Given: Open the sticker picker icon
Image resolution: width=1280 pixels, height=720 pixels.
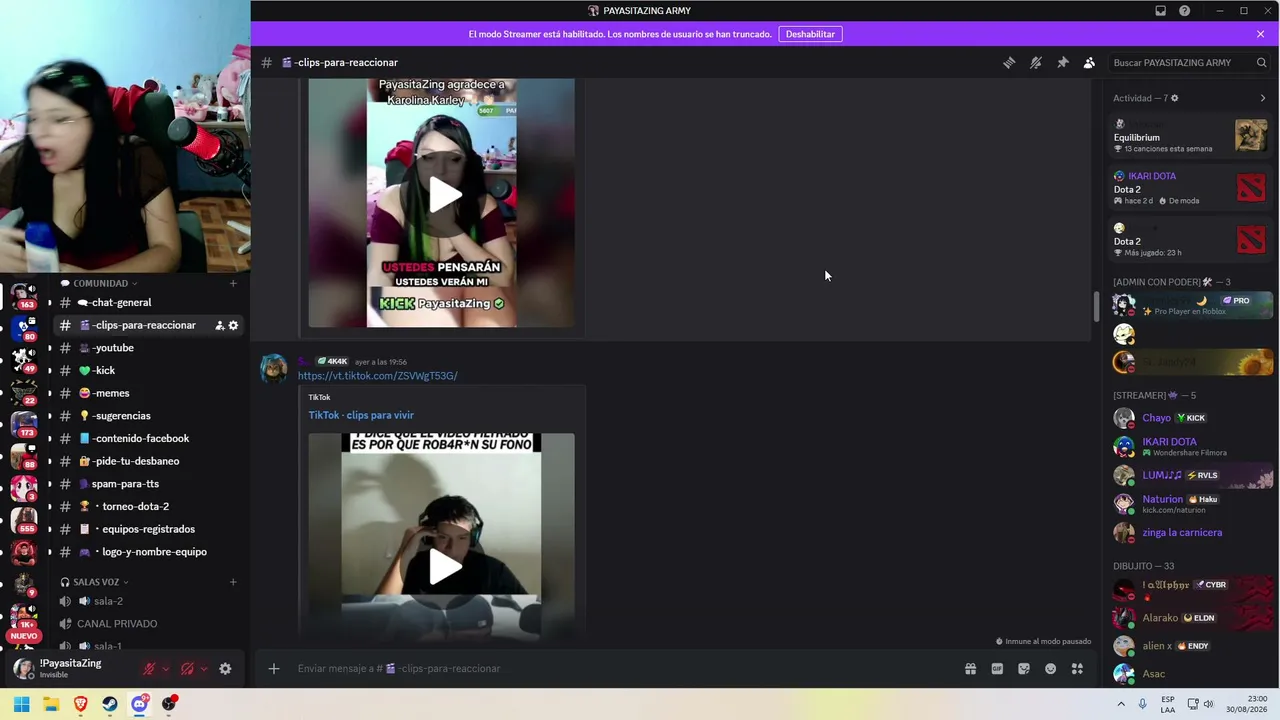Looking at the screenshot, I should click(1024, 669).
